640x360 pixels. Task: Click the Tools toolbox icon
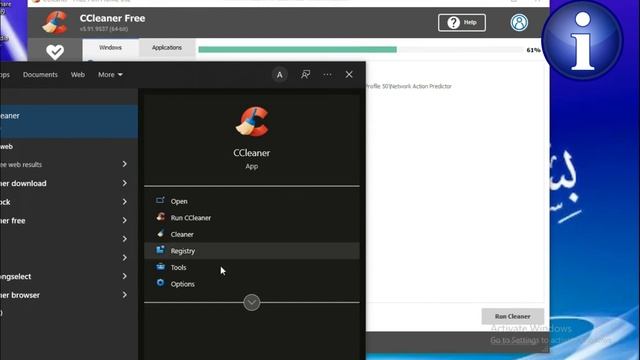[x=160, y=267]
